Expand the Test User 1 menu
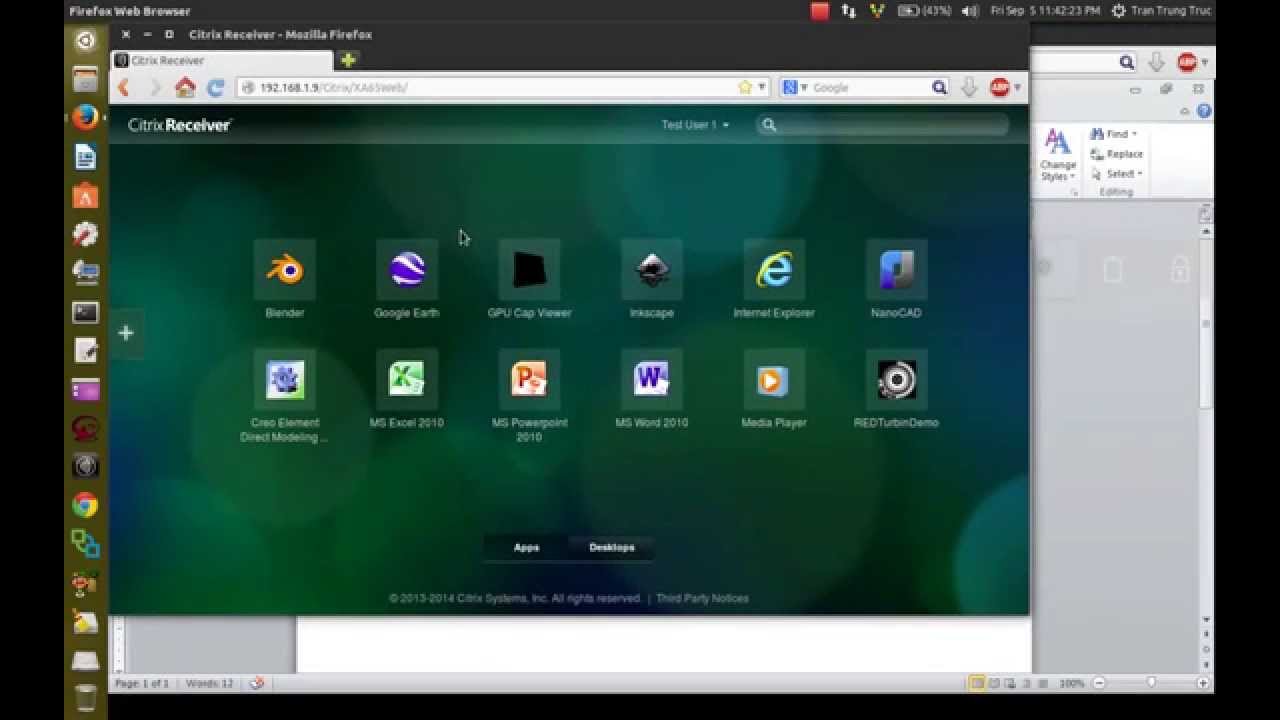 pos(695,125)
